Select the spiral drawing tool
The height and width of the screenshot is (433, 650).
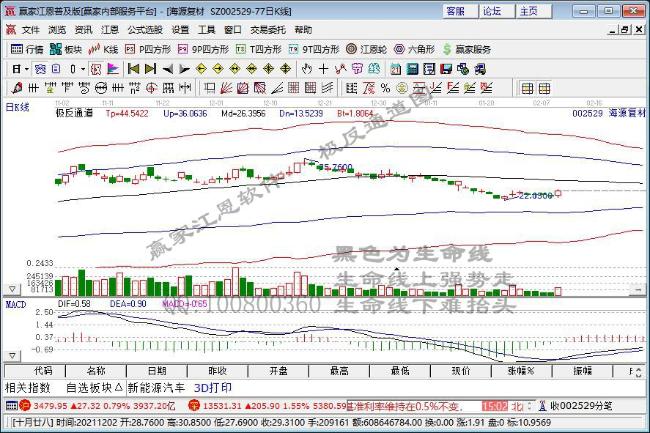84,88
